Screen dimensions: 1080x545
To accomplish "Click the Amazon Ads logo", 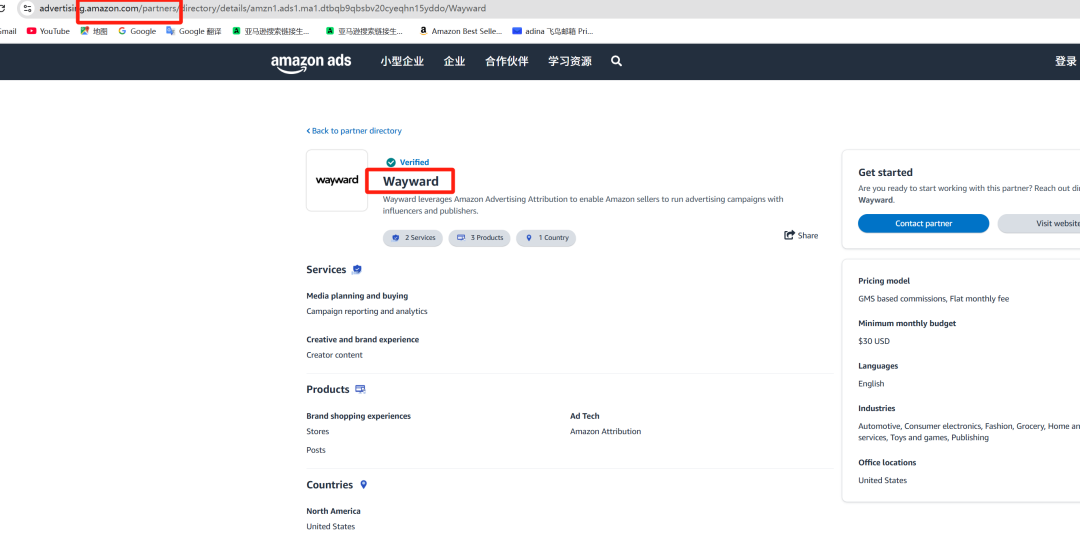I will pyautogui.click(x=311, y=62).
